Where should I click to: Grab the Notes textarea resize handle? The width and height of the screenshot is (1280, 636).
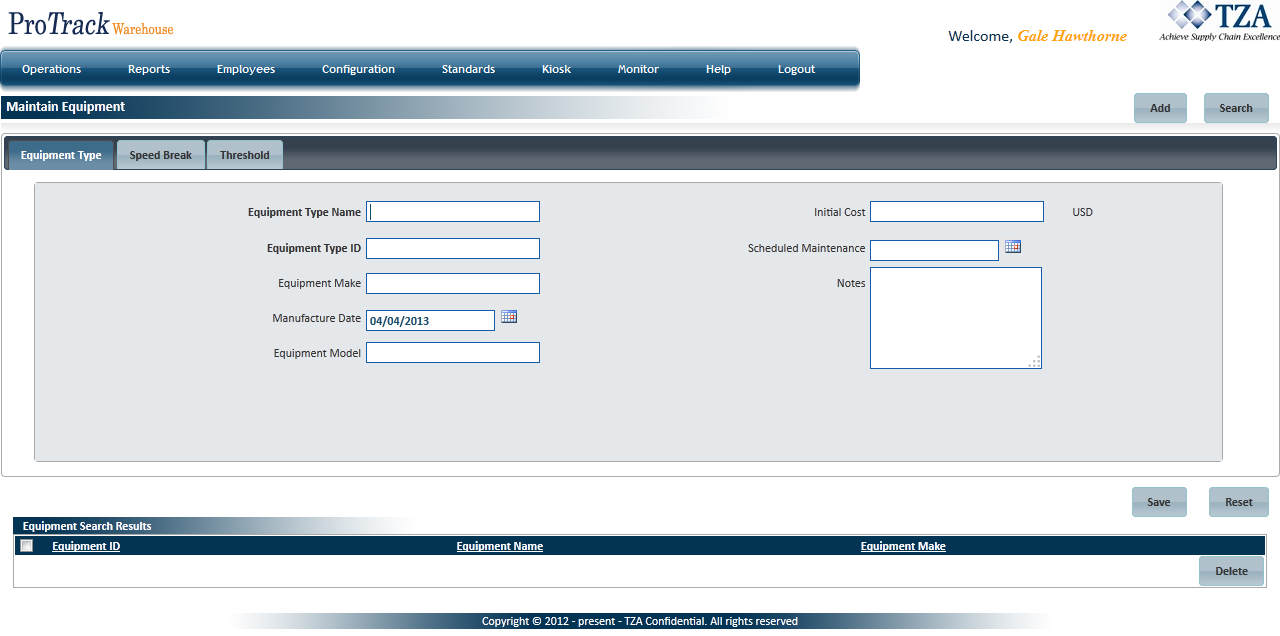point(1035,362)
